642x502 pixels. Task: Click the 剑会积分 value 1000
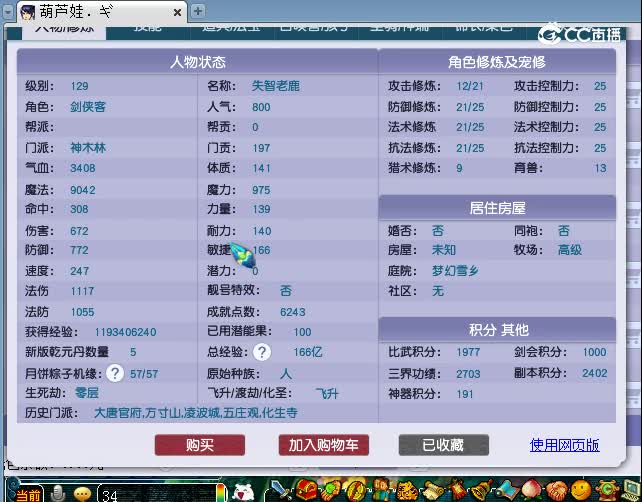(595, 352)
